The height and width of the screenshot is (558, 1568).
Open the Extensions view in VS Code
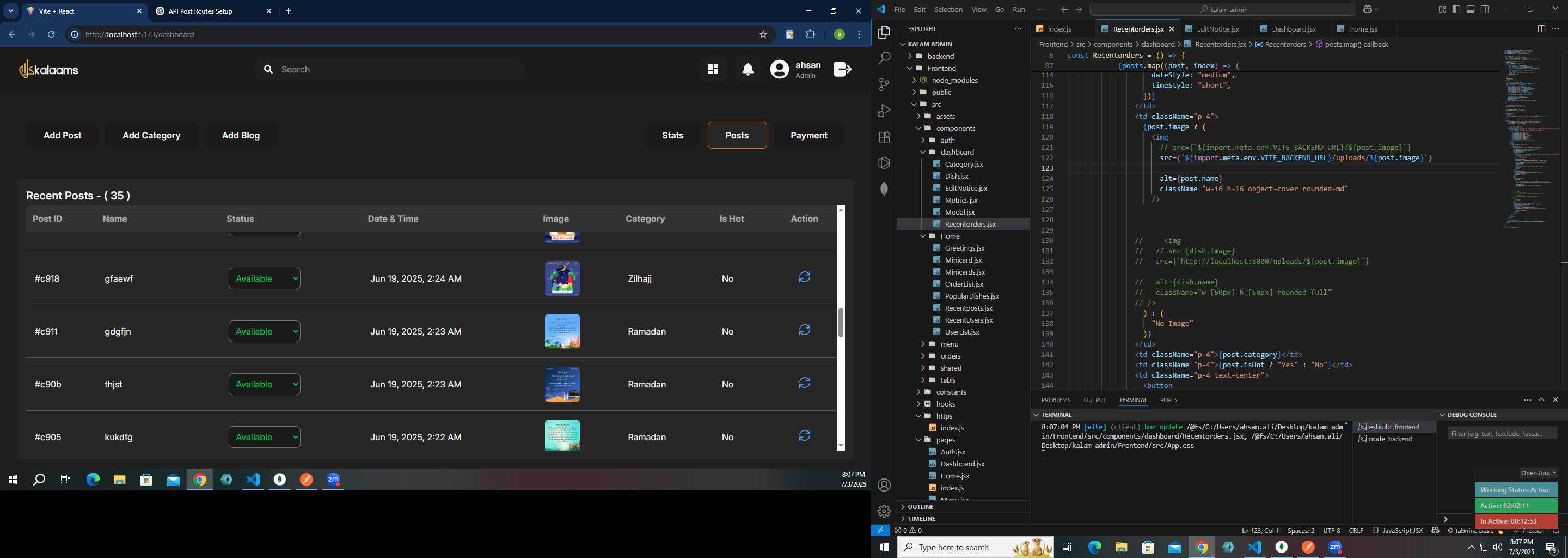click(x=884, y=137)
